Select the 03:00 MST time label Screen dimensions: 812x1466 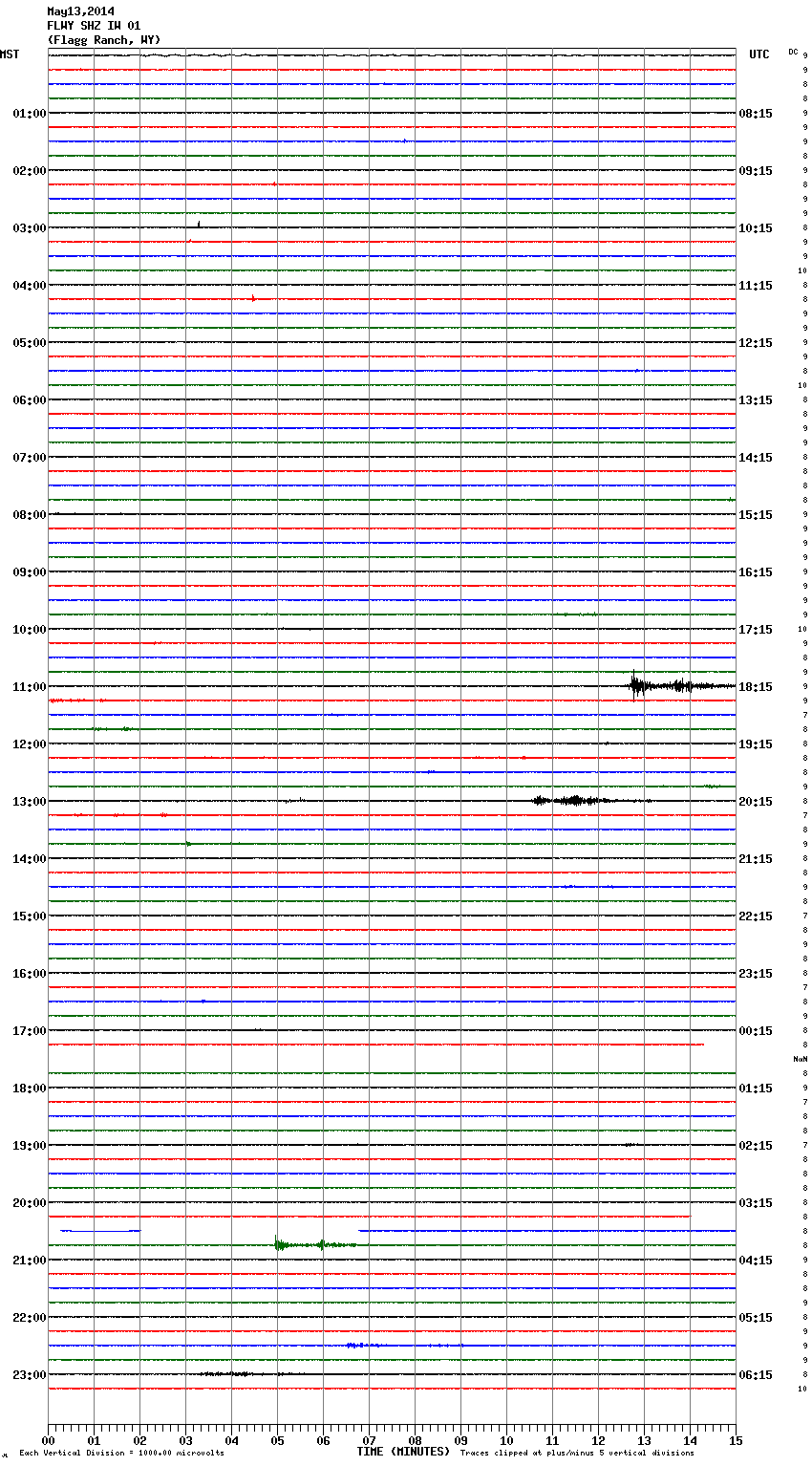[30, 228]
